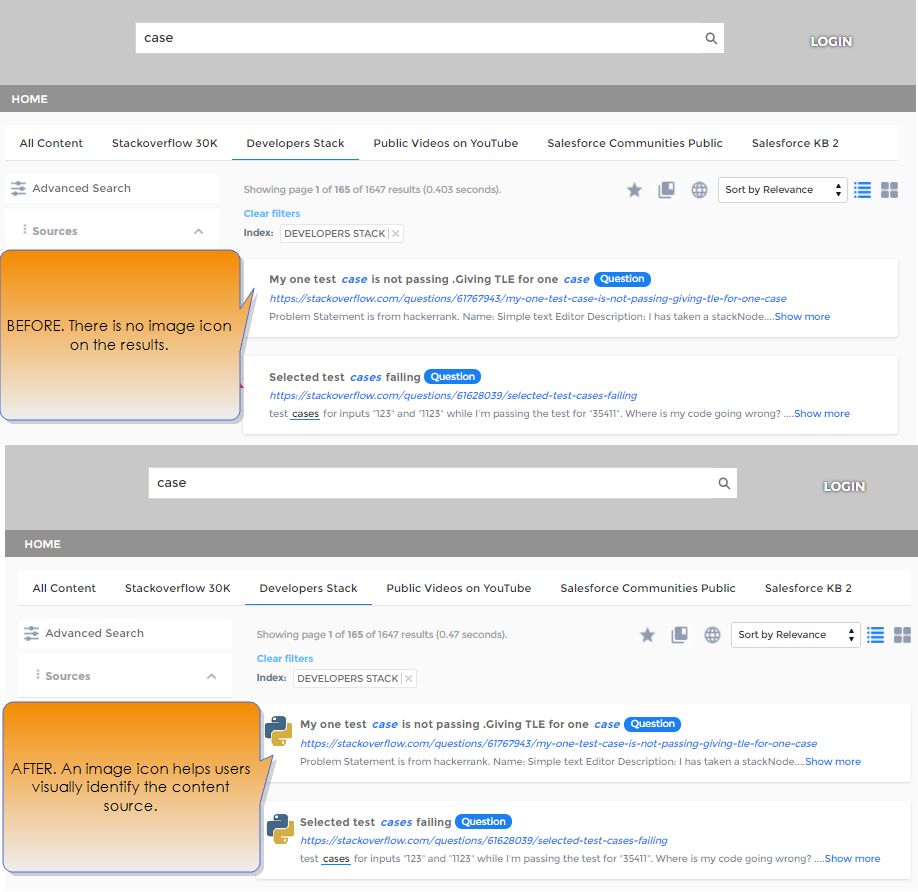Click the star favorites icon in the AFTER example

click(647, 635)
